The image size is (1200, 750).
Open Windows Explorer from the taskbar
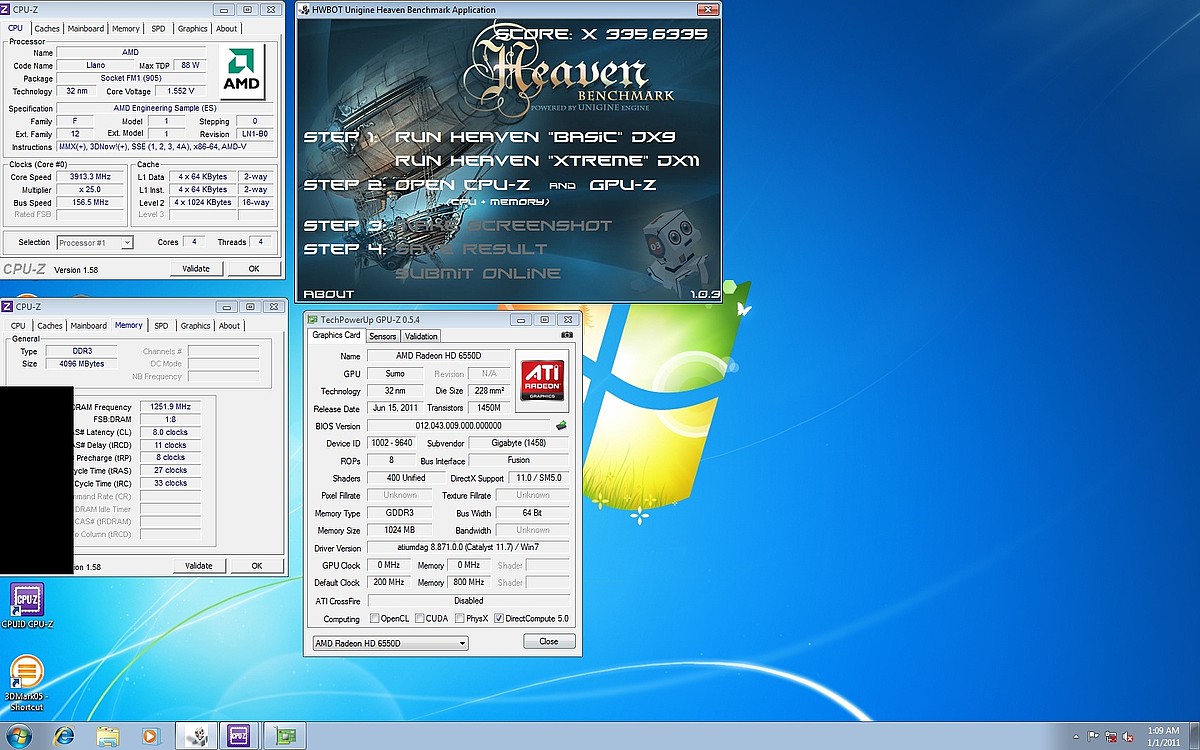tap(108, 736)
